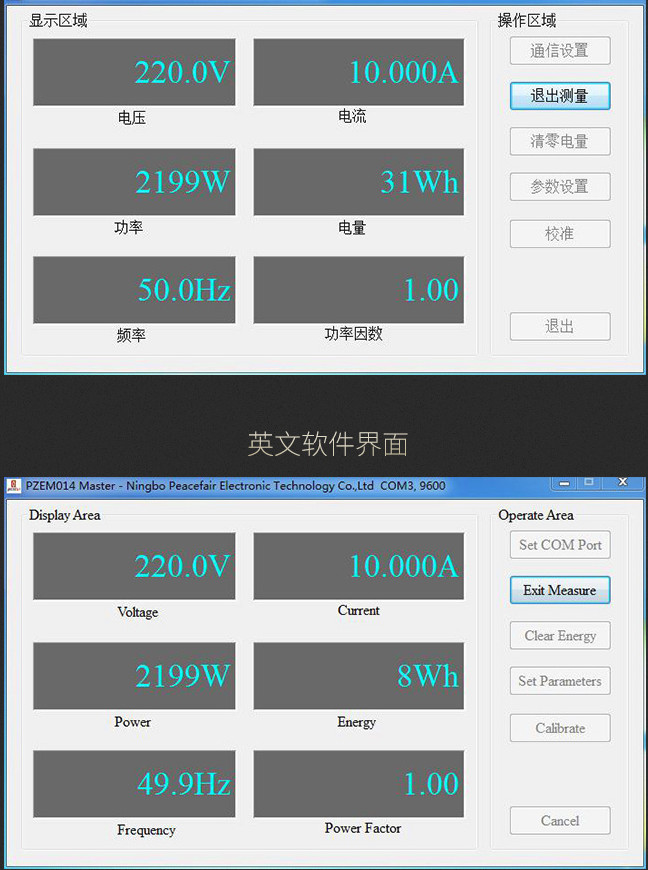Click the Exit Measure button
This screenshot has width=648, height=870.
click(559, 590)
